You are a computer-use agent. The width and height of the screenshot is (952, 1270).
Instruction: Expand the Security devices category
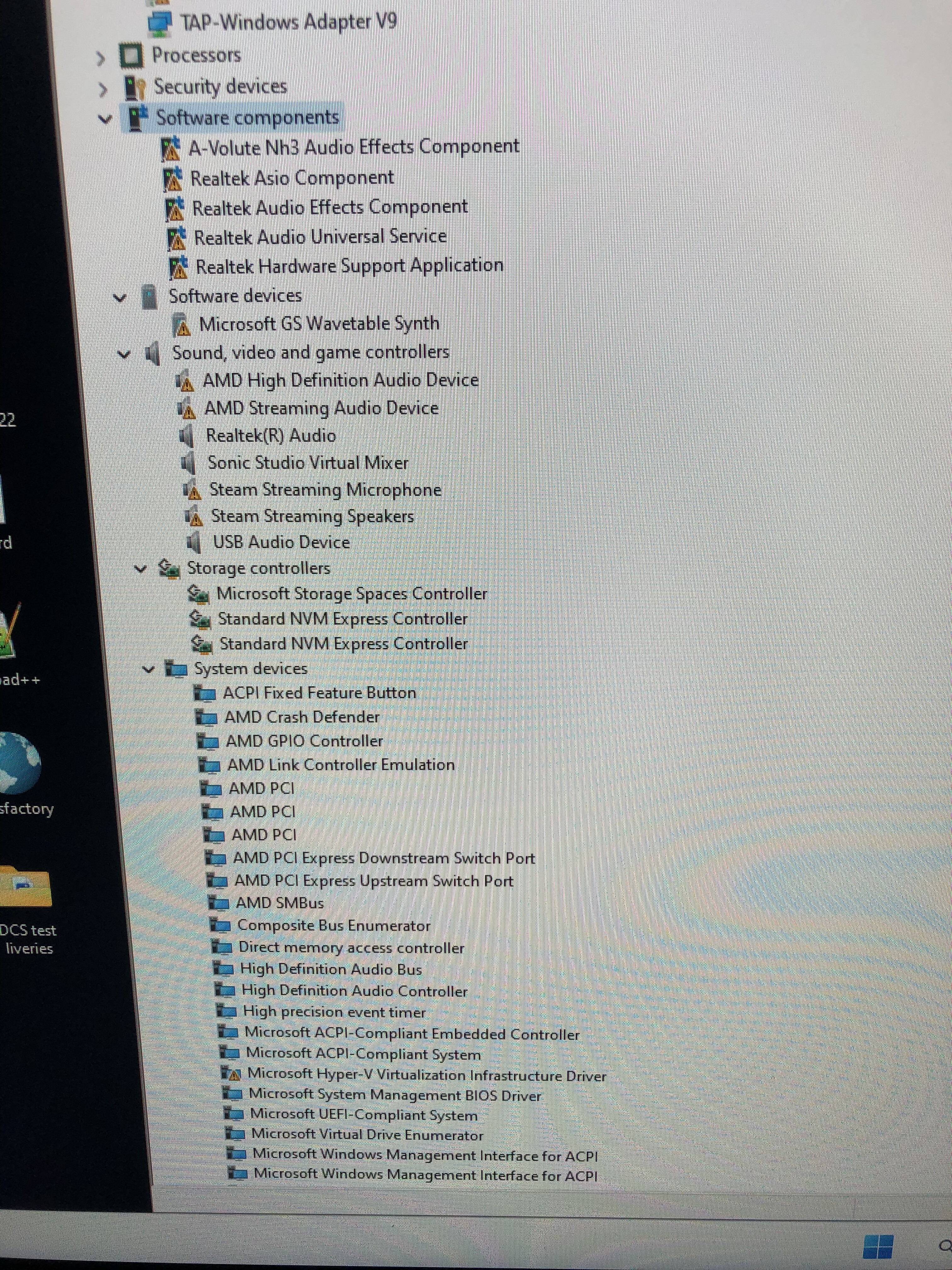click(103, 89)
